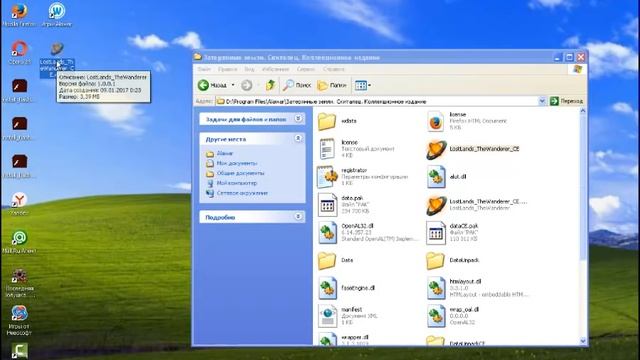This screenshot has height=360, width=640.
Task: Select the DataUnpack folder
Action: point(453,260)
